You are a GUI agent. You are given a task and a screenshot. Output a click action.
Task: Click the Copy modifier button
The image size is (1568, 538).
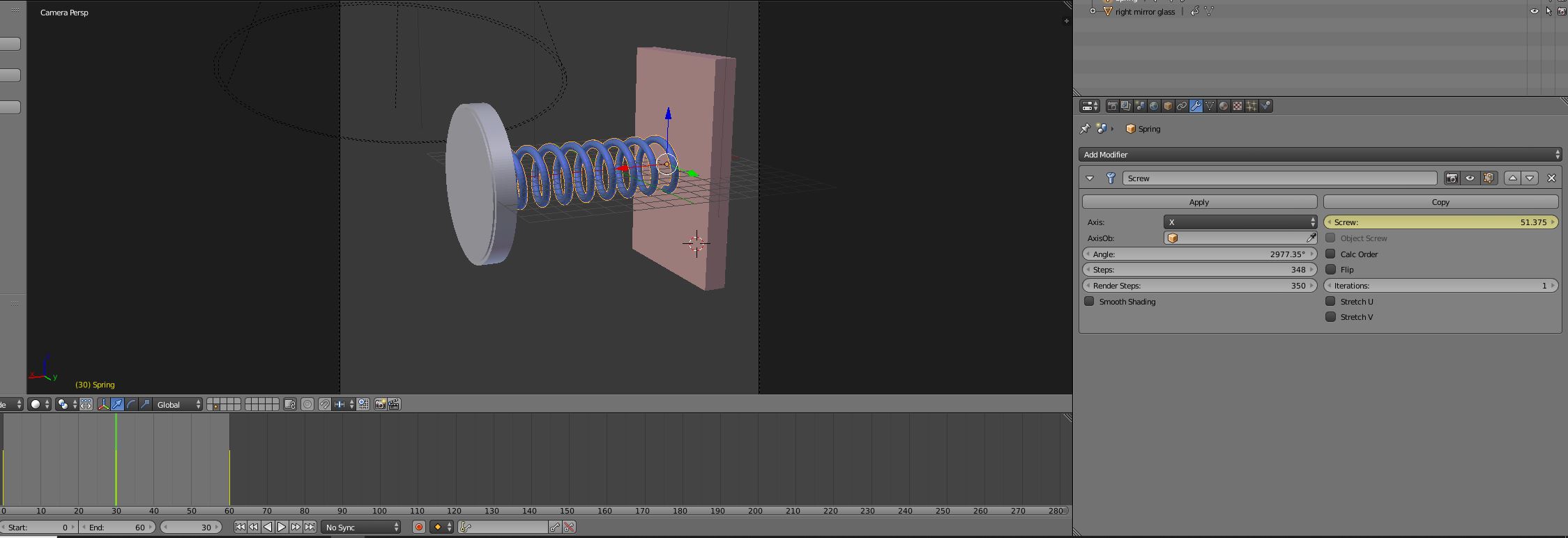pyautogui.click(x=1440, y=202)
